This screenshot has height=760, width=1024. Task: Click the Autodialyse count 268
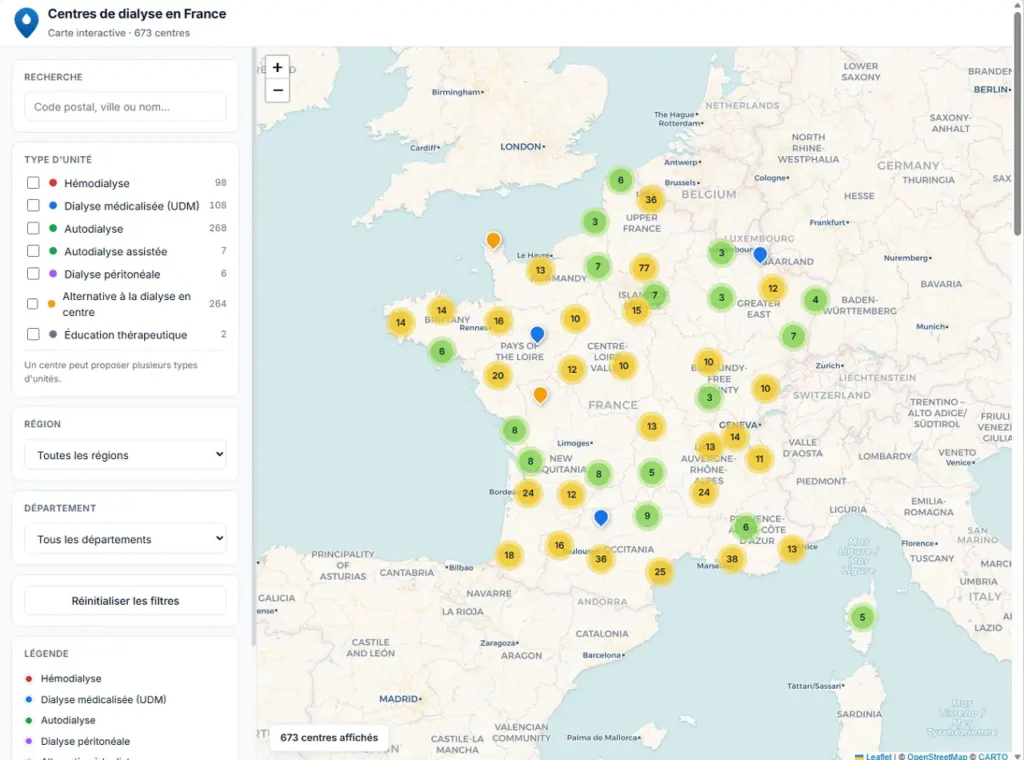[x=217, y=228]
